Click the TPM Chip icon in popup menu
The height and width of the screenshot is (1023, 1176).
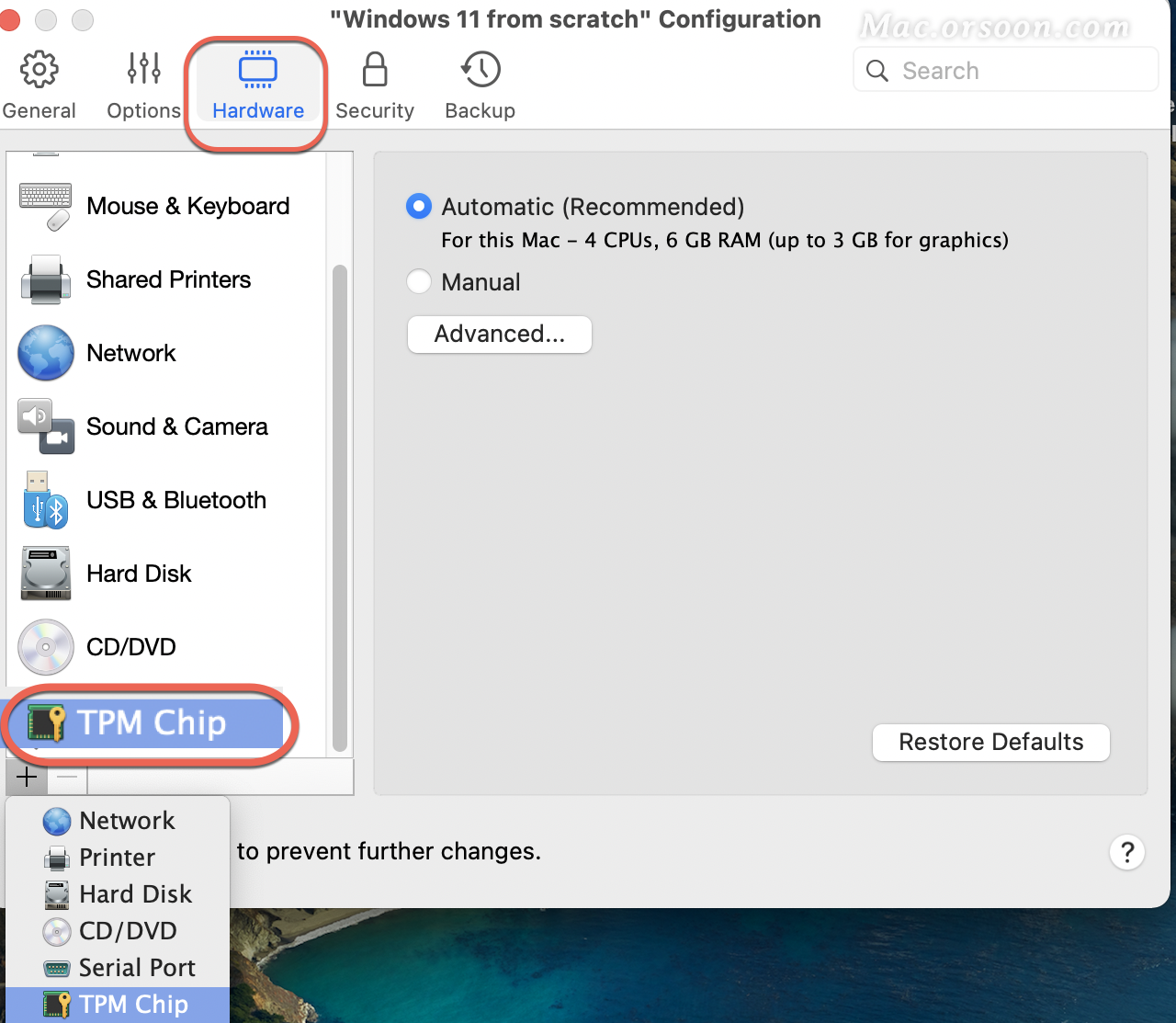coord(57,1005)
